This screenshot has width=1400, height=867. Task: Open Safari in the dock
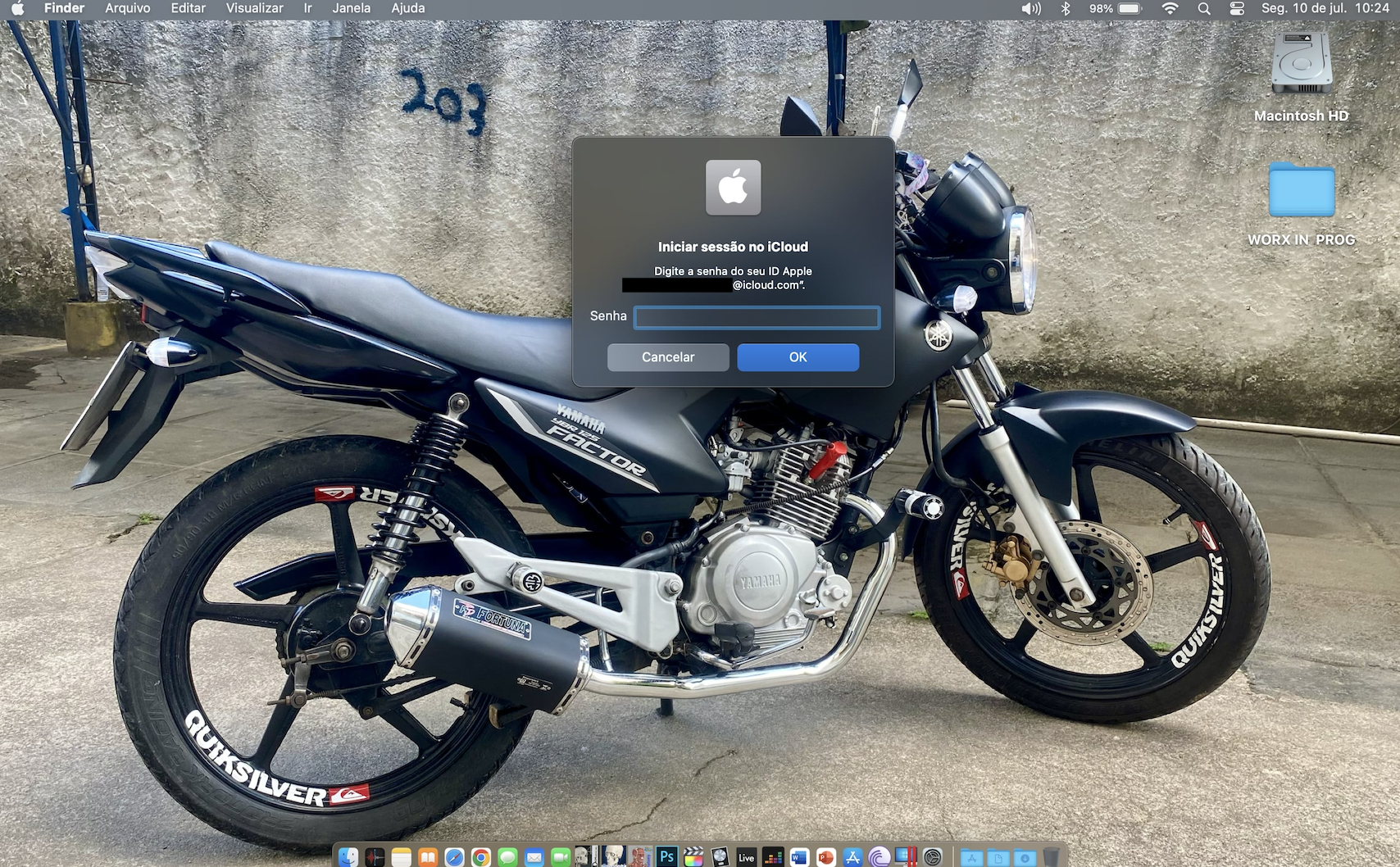(x=454, y=857)
